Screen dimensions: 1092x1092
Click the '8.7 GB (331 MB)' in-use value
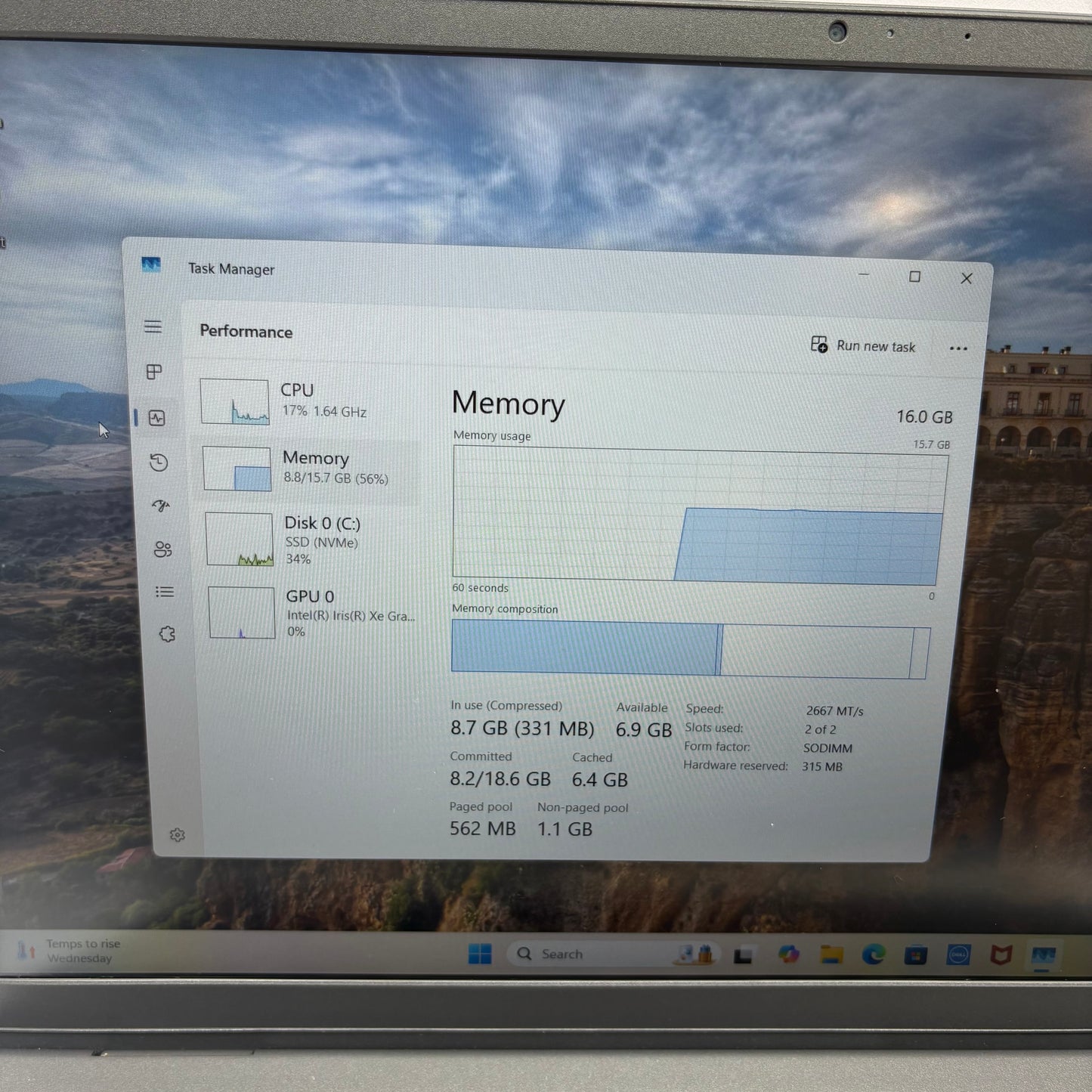(522, 729)
